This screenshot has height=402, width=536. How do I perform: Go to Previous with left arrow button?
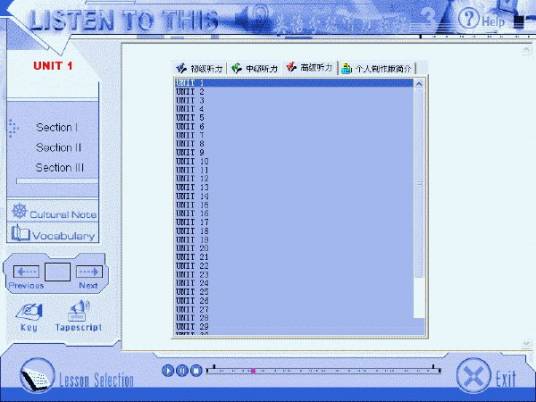click(x=26, y=272)
